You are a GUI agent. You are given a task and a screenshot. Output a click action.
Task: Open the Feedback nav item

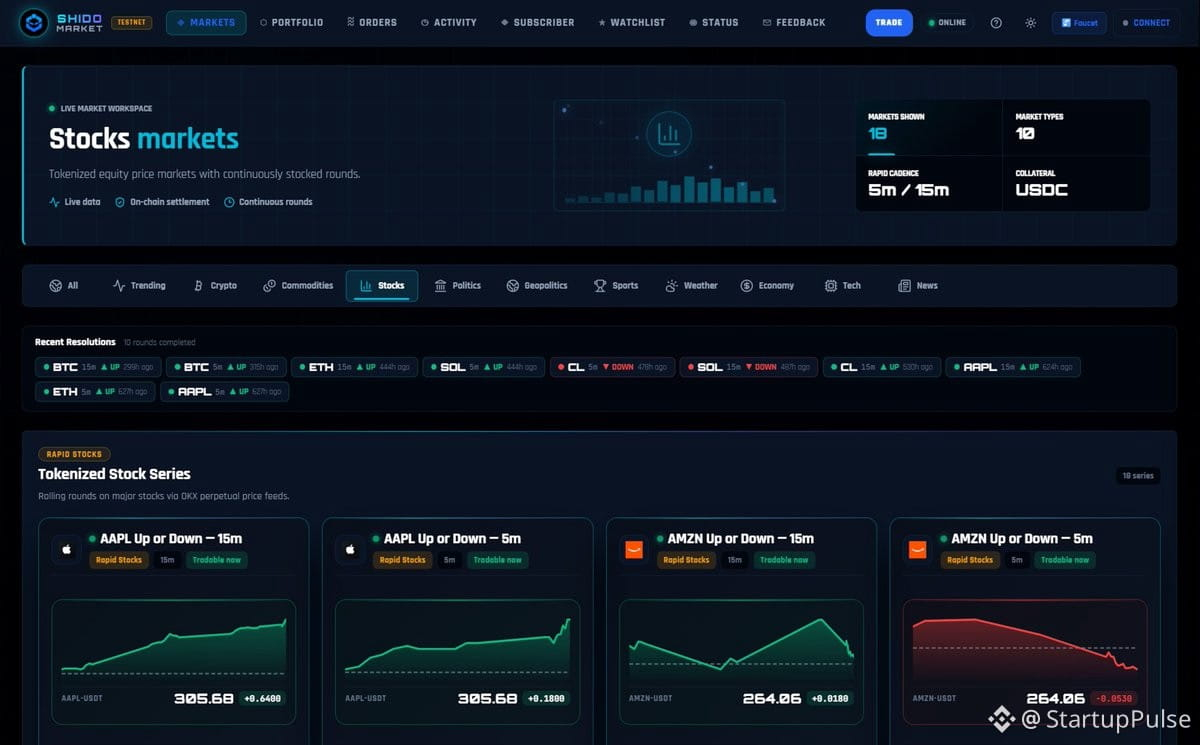[794, 22]
